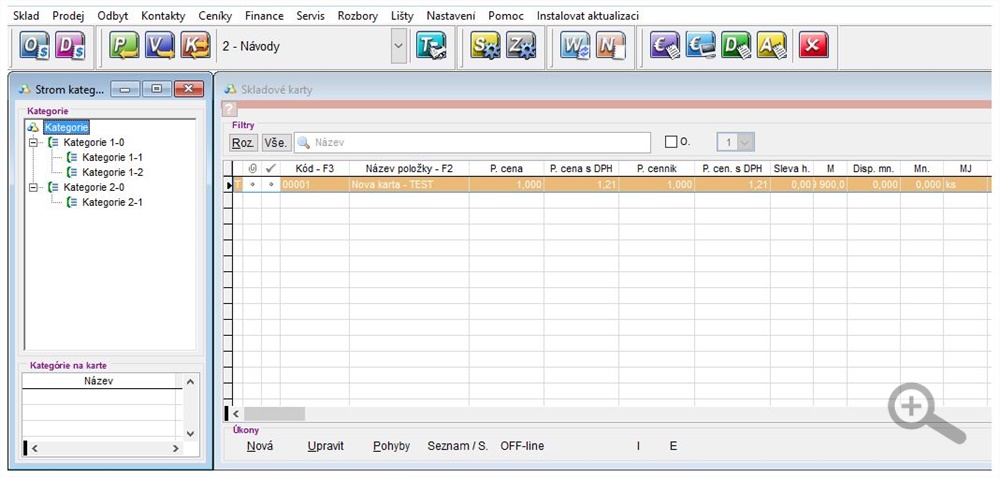This screenshot has height=477, width=1000.
Task: Click the Nová button in Úkony
Action: pos(260,446)
